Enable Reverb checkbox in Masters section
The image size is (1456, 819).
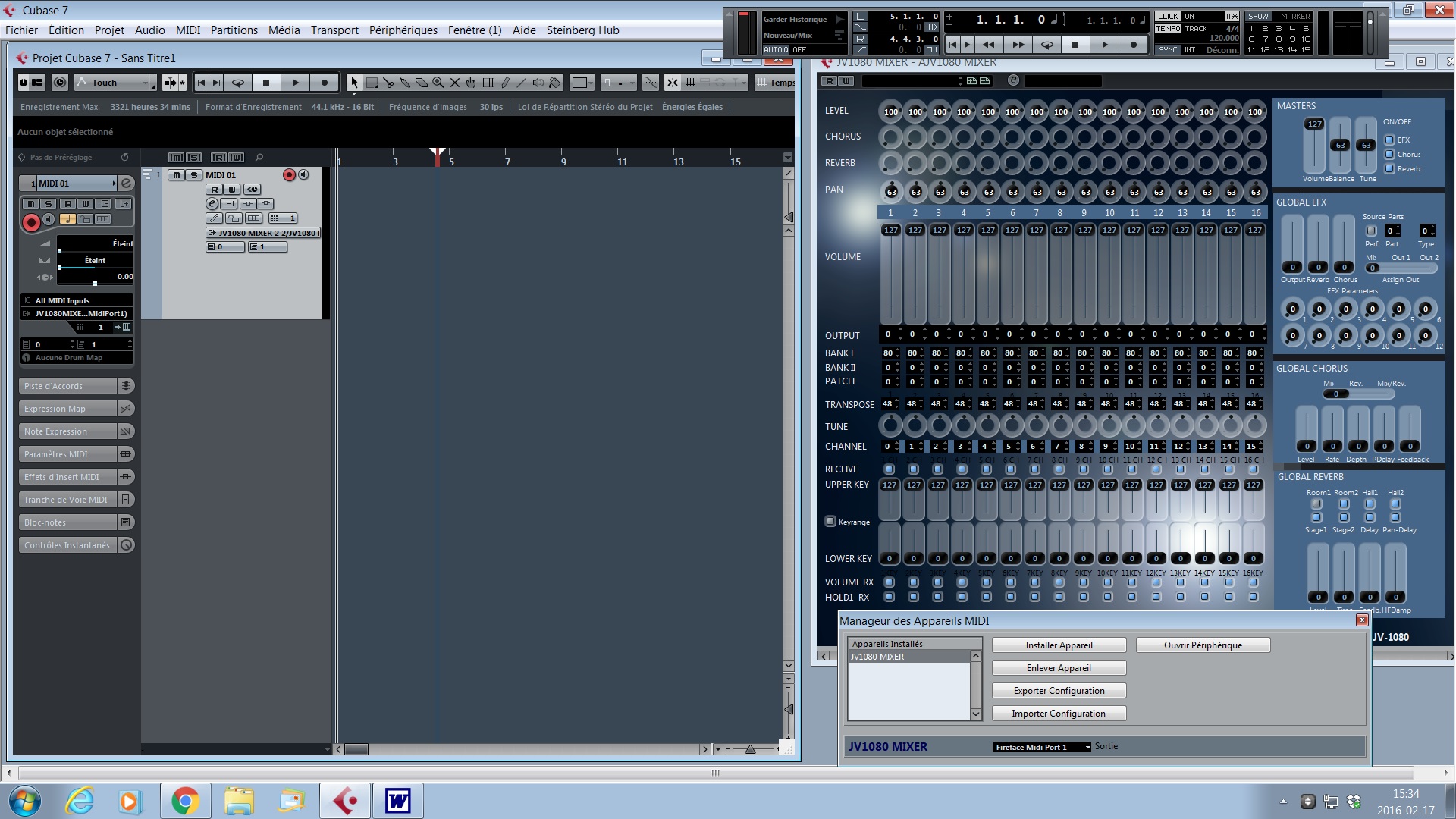point(1389,169)
